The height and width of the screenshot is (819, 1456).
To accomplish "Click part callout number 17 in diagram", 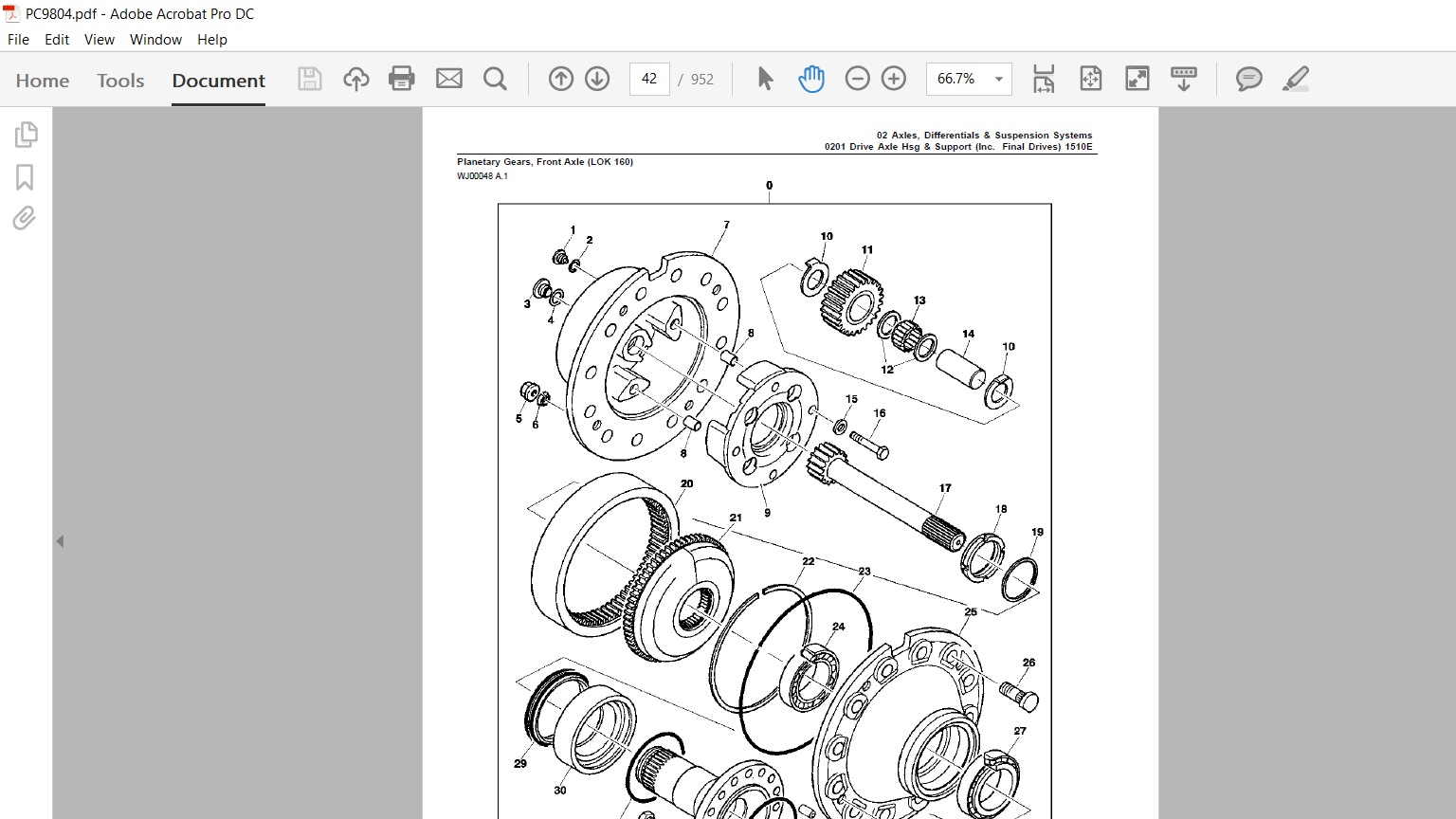I will [x=945, y=488].
